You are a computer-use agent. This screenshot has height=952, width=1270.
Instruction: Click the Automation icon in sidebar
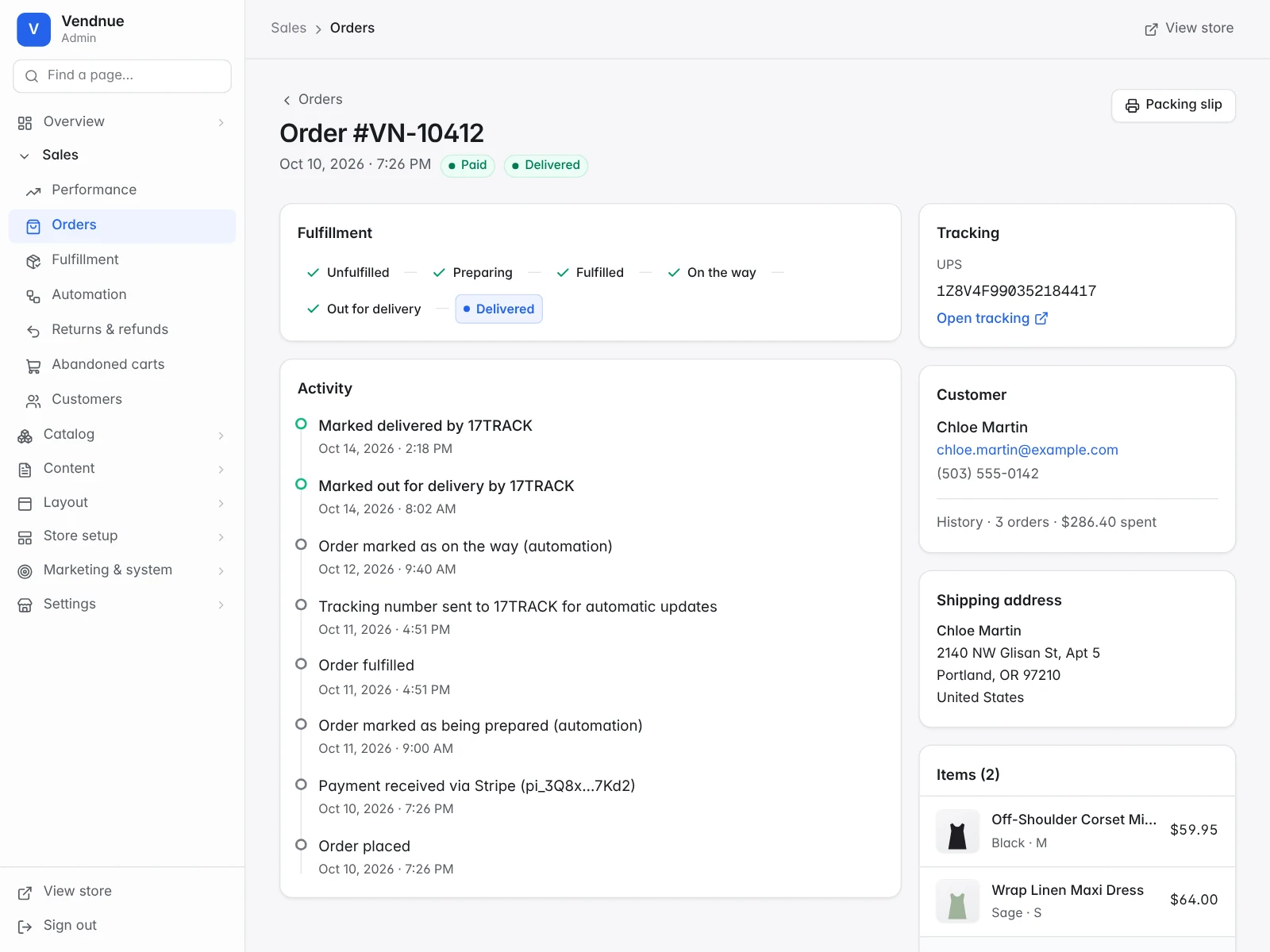pos(33,296)
